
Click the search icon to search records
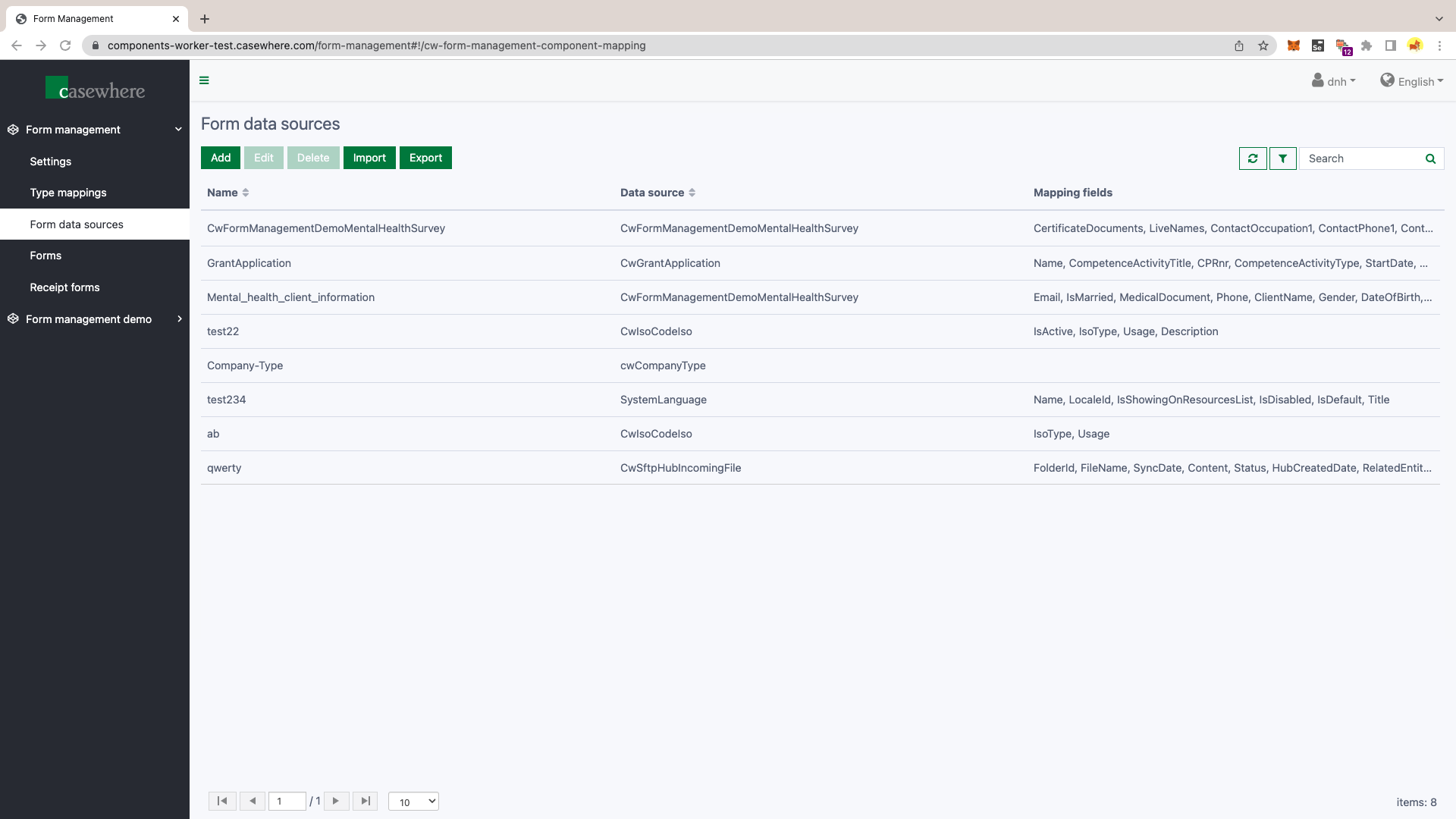(x=1430, y=158)
